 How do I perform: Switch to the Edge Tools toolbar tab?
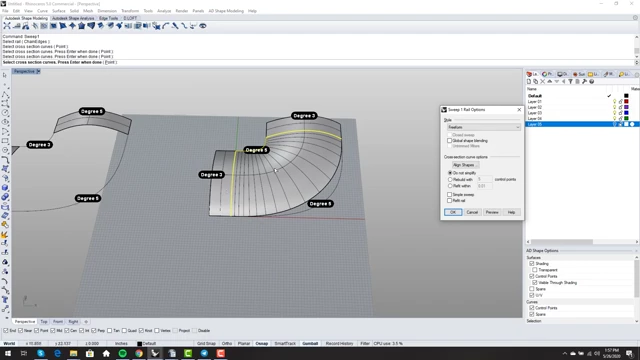tap(108, 18)
